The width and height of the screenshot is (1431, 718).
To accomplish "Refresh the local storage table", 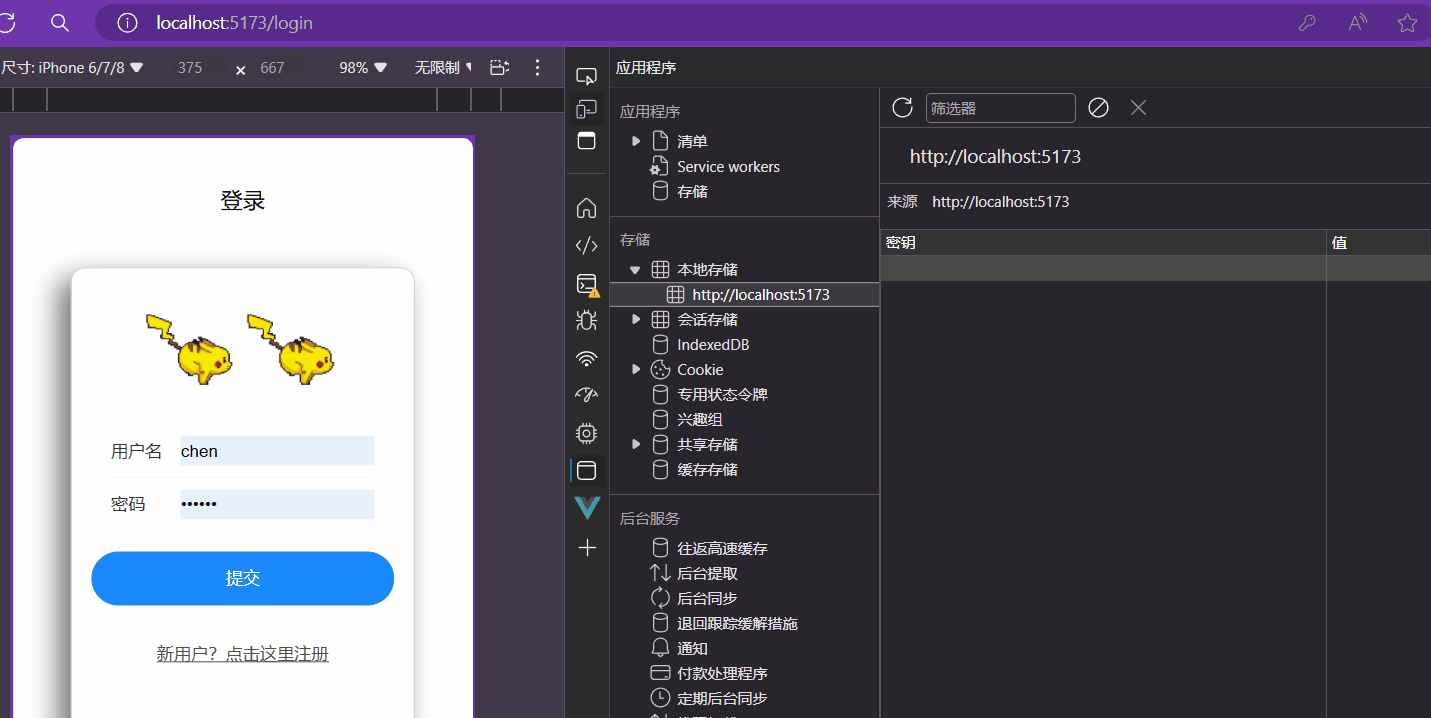I will (902, 108).
